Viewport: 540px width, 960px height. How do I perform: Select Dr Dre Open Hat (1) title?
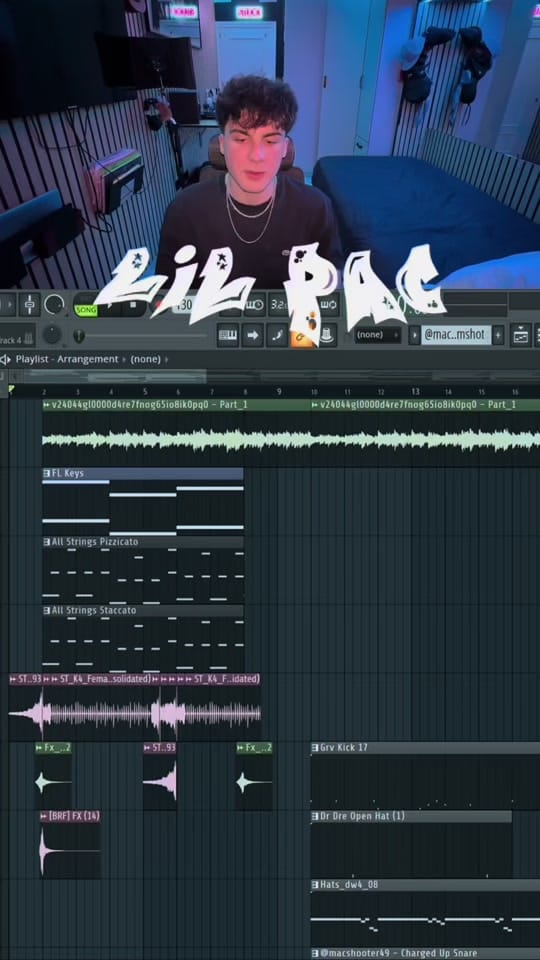pos(362,816)
